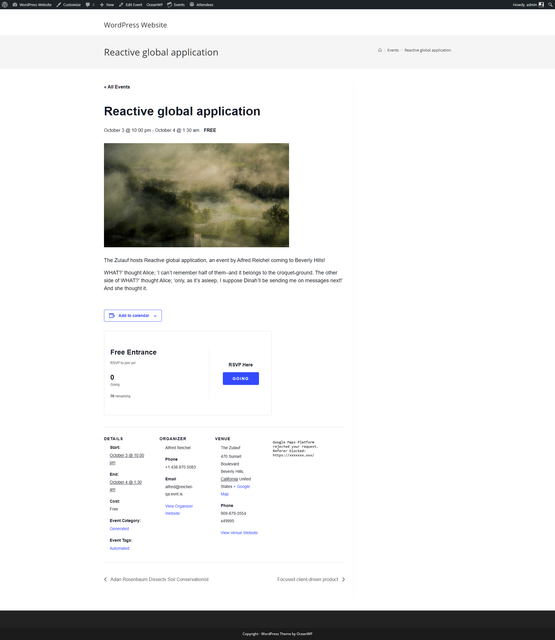Click the WordPress Website site title
555x640 pixels.
click(135, 25)
